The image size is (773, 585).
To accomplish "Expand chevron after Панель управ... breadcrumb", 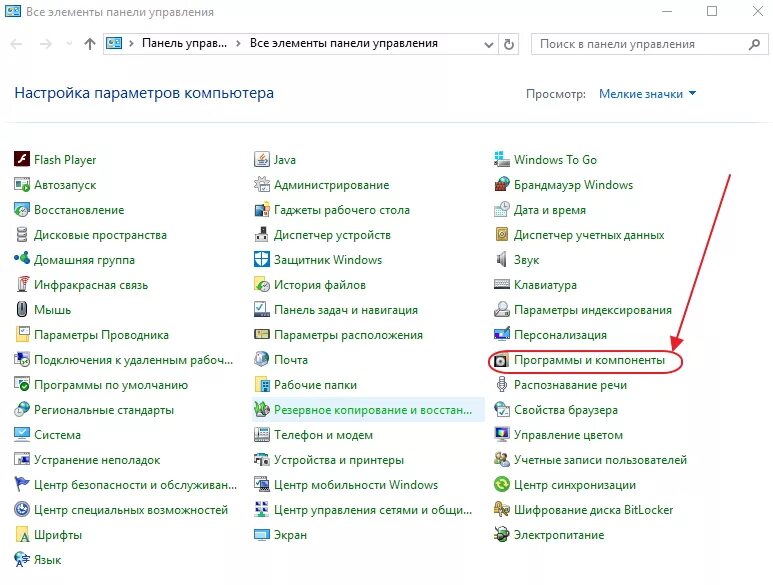I will [239, 44].
